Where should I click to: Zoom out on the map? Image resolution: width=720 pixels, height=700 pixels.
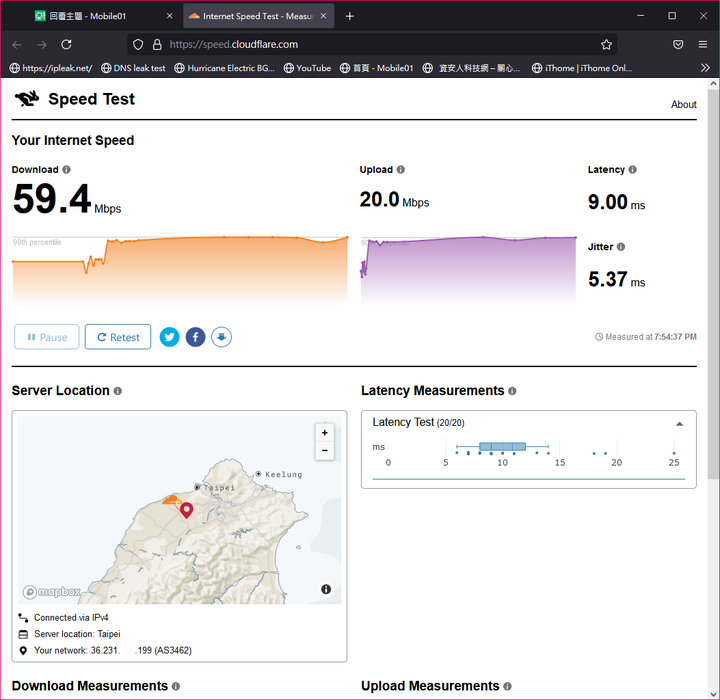coord(325,451)
